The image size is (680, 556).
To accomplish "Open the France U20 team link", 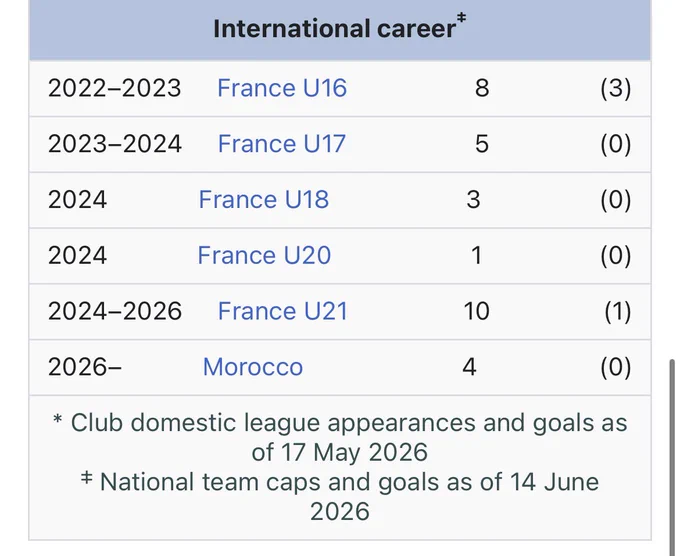I will click(264, 255).
